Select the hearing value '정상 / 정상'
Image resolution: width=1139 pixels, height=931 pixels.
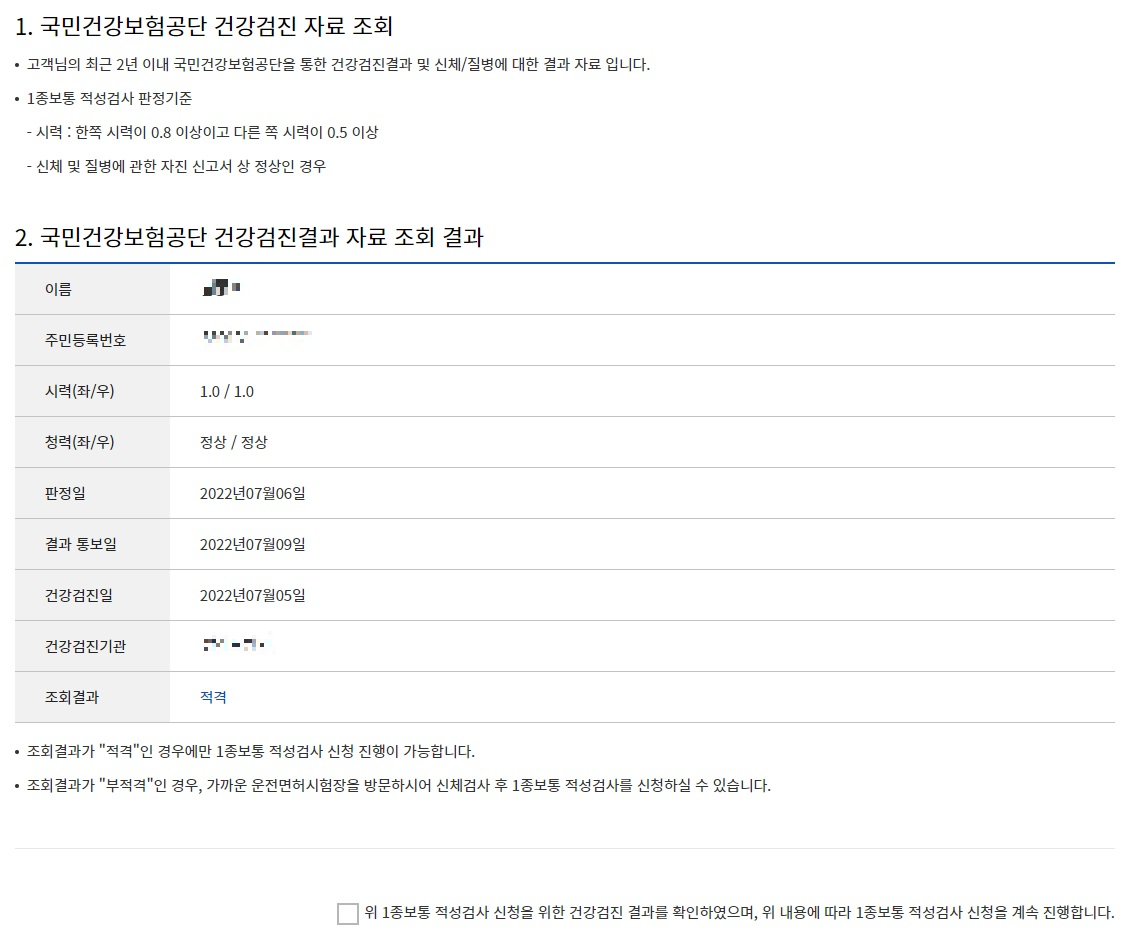click(x=233, y=442)
